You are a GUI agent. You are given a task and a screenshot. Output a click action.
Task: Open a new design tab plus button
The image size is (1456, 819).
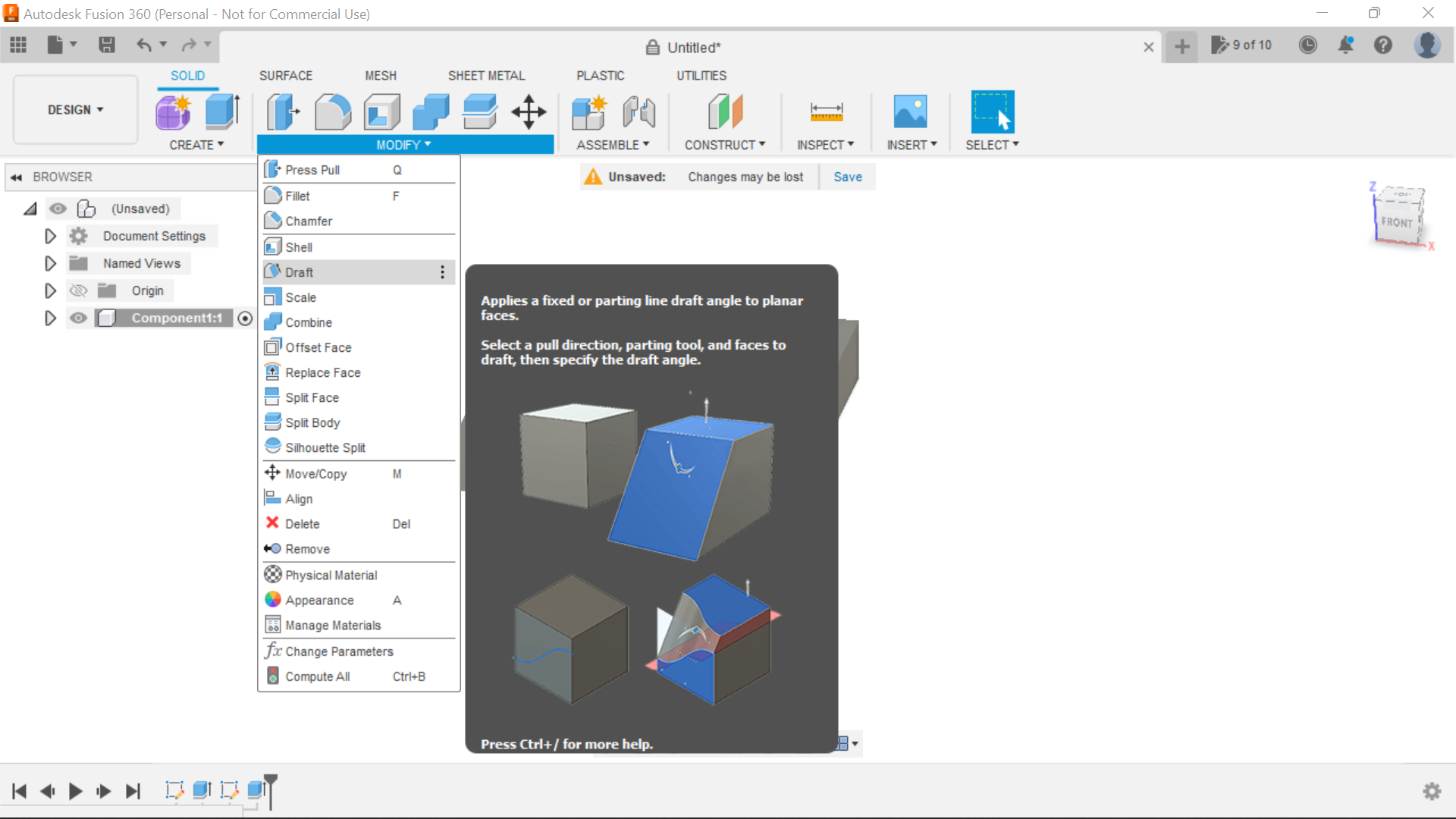[x=1182, y=46]
